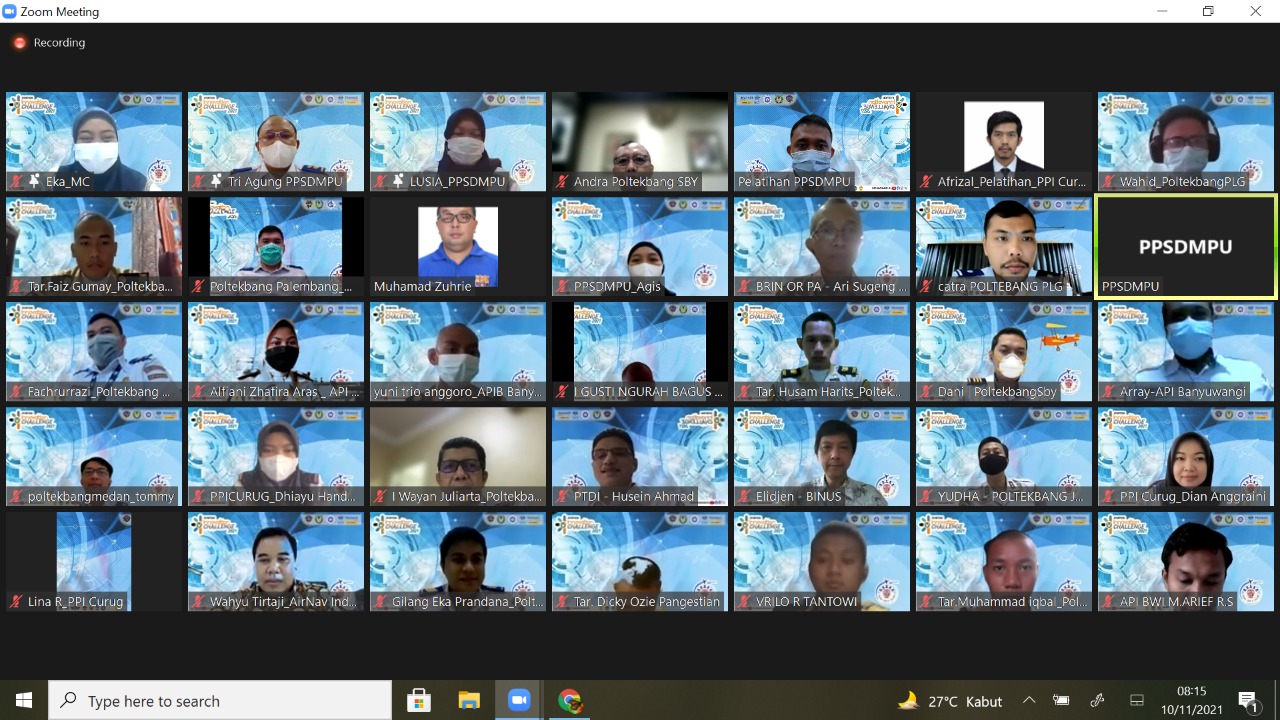Open Google Chrome from the taskbar

[x=570, y=700]
